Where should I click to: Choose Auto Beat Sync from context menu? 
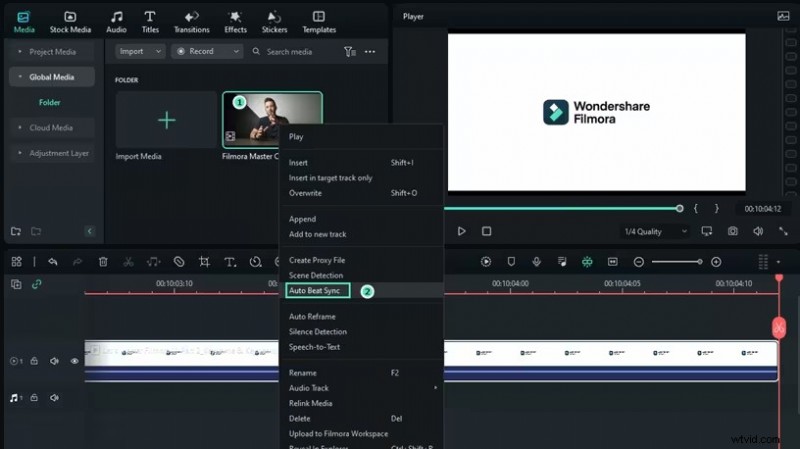(x=315, y=290)
